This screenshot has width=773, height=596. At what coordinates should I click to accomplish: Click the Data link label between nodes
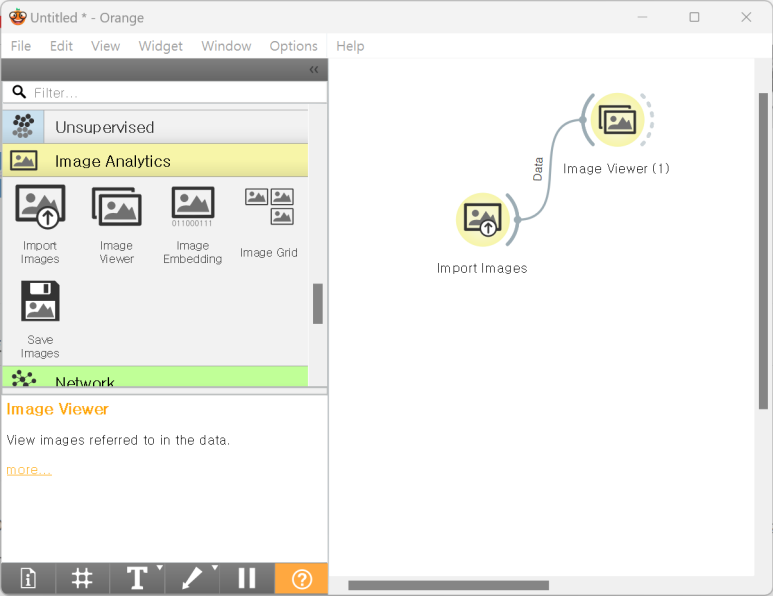[x=538, y=169]
